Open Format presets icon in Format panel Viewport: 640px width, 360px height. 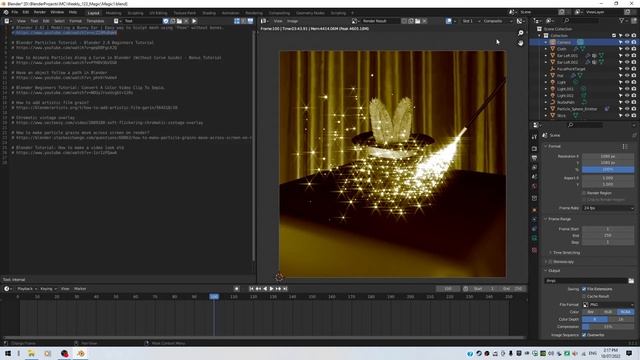(x=625, y=147)
